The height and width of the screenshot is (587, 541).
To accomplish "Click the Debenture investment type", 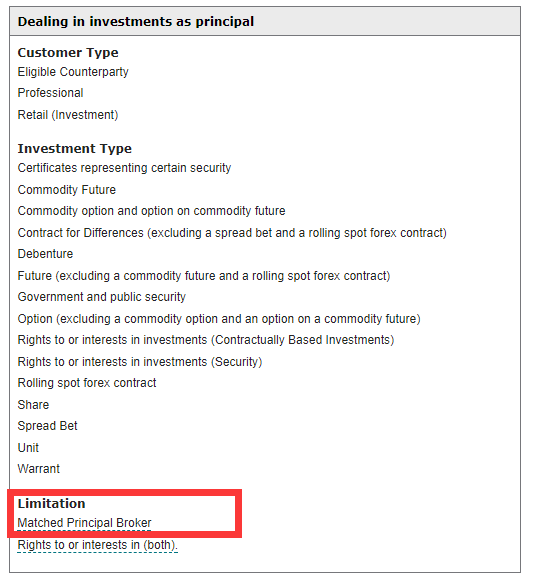I will pos(45,254).
